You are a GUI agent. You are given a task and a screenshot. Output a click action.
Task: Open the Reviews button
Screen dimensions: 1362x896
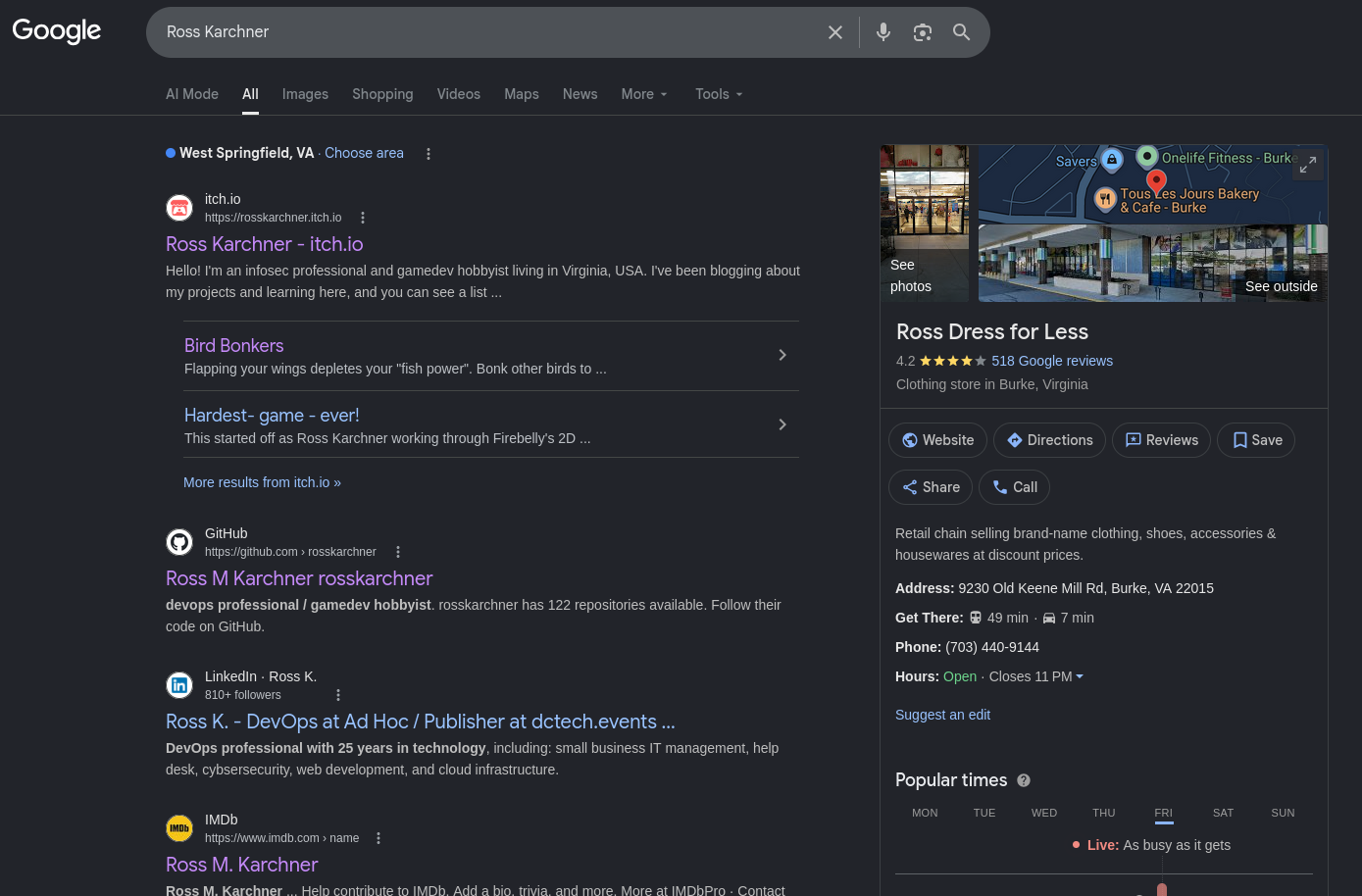tap(1161, 440)
